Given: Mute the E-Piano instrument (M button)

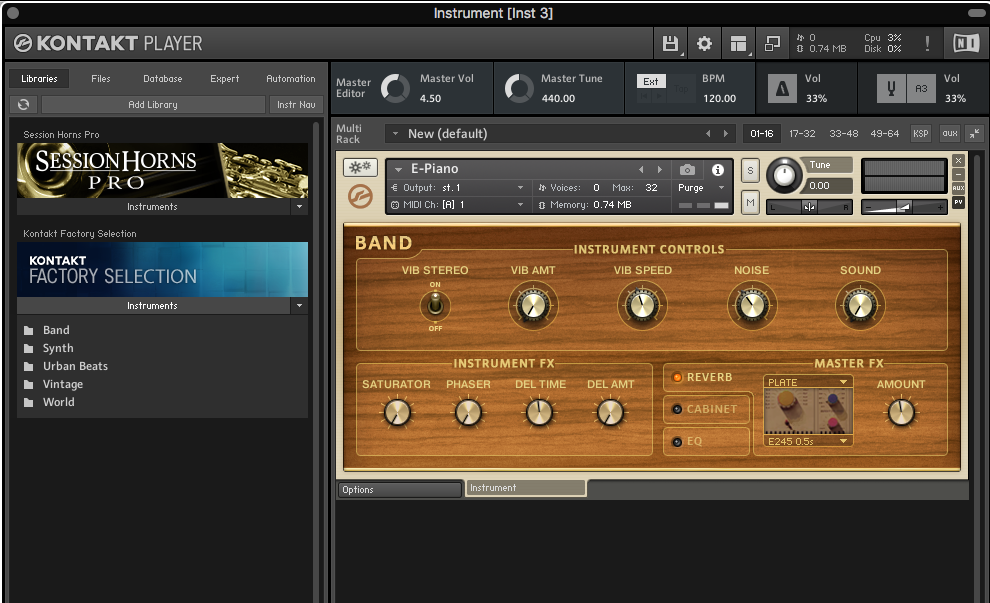Looking at the screenshot, I should click(750, 203).
